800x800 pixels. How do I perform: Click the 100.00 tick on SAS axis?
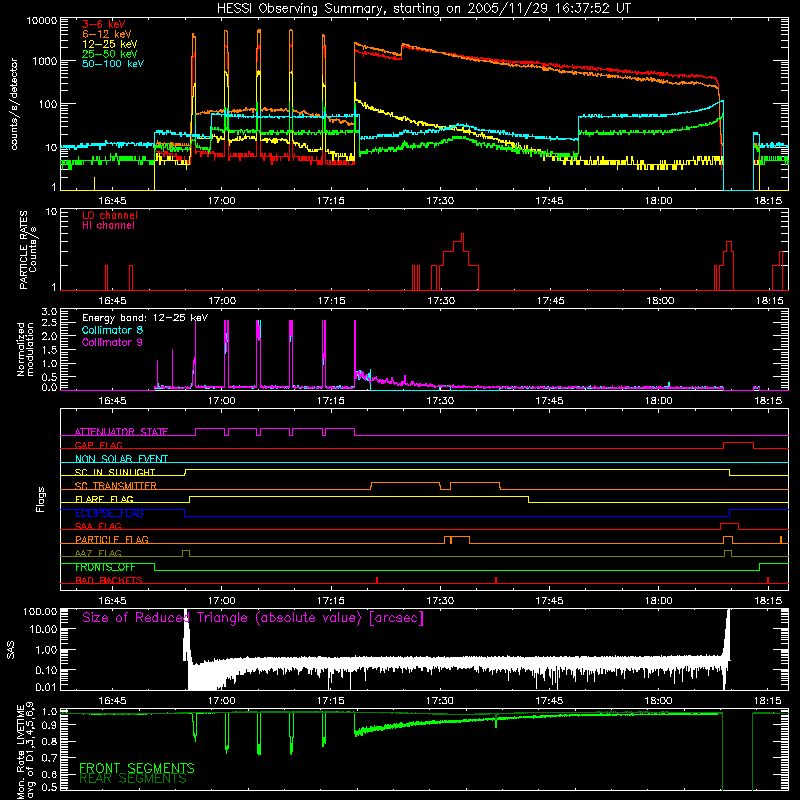(x=40, y=612)
